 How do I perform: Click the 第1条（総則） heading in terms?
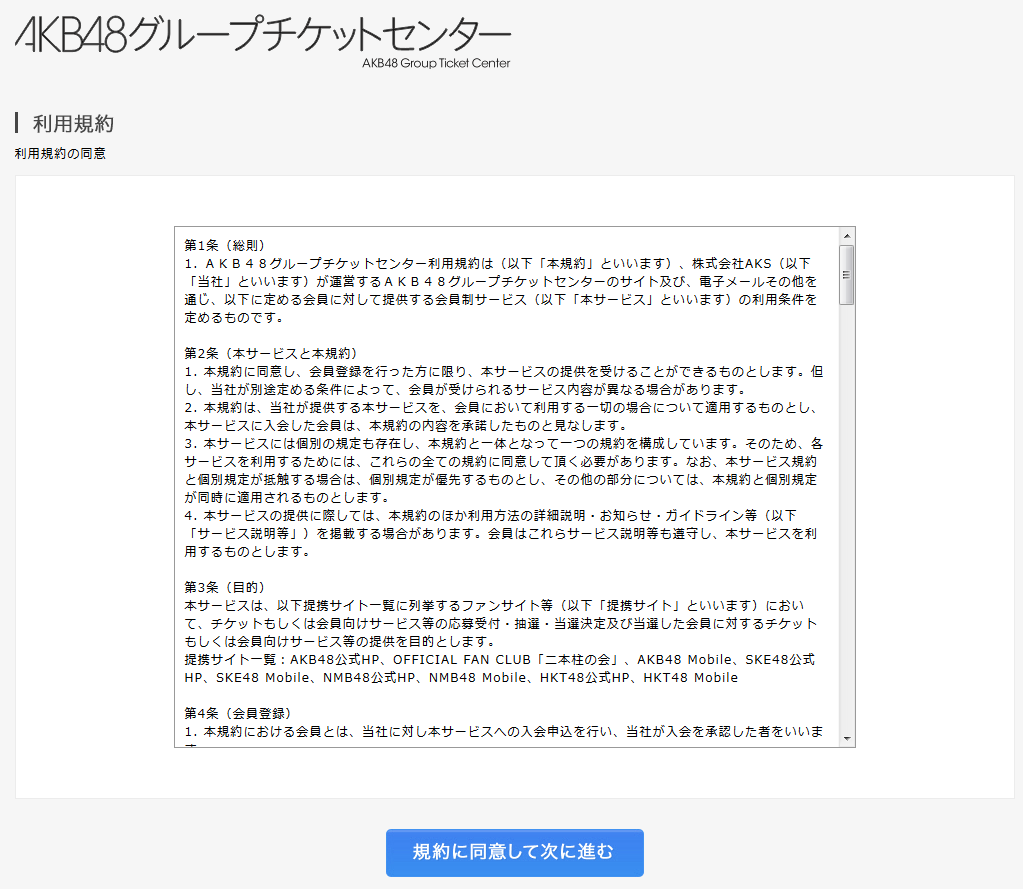(224, 245)
